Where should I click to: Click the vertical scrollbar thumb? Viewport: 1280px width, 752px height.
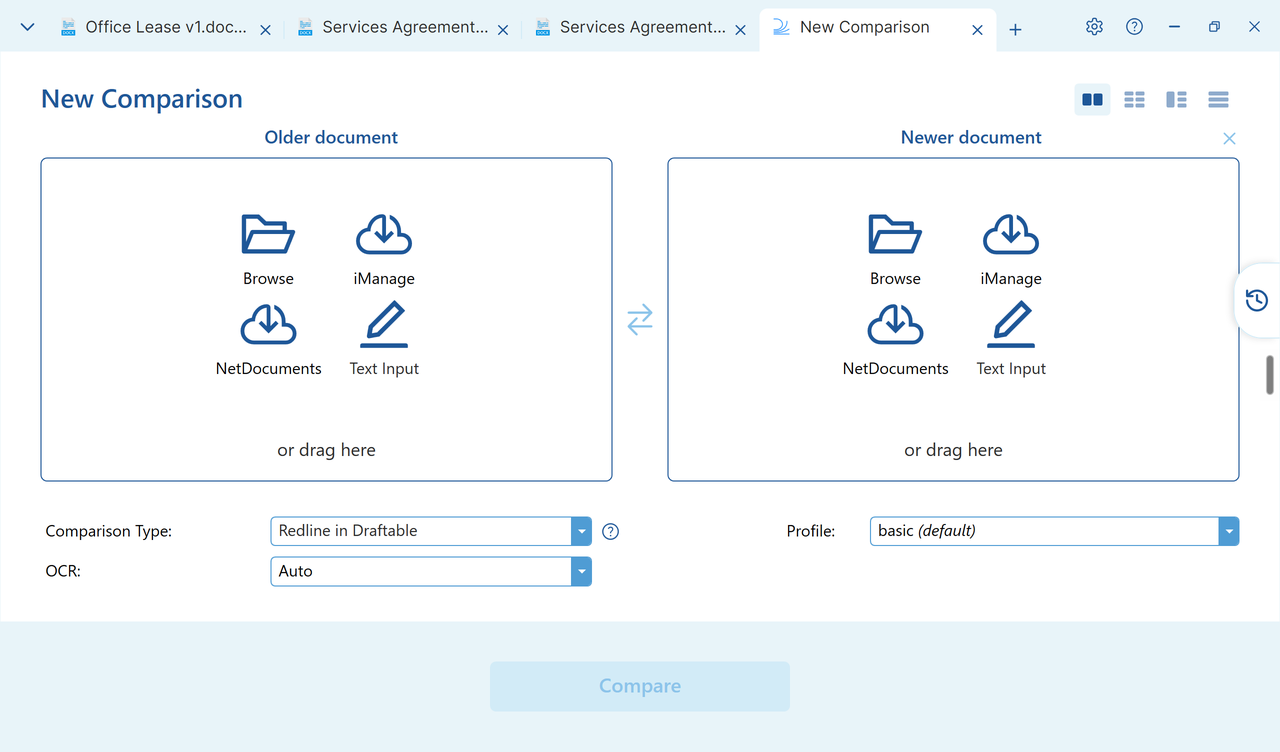tap(1271, 375)
